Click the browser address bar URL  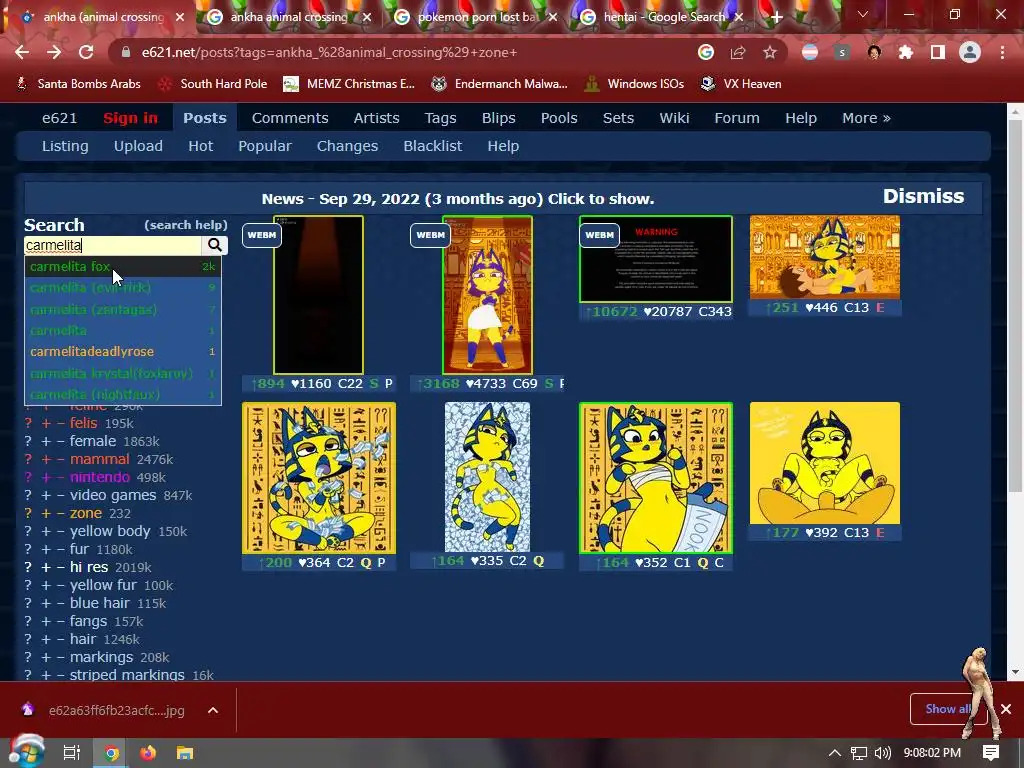click(329, 52)
